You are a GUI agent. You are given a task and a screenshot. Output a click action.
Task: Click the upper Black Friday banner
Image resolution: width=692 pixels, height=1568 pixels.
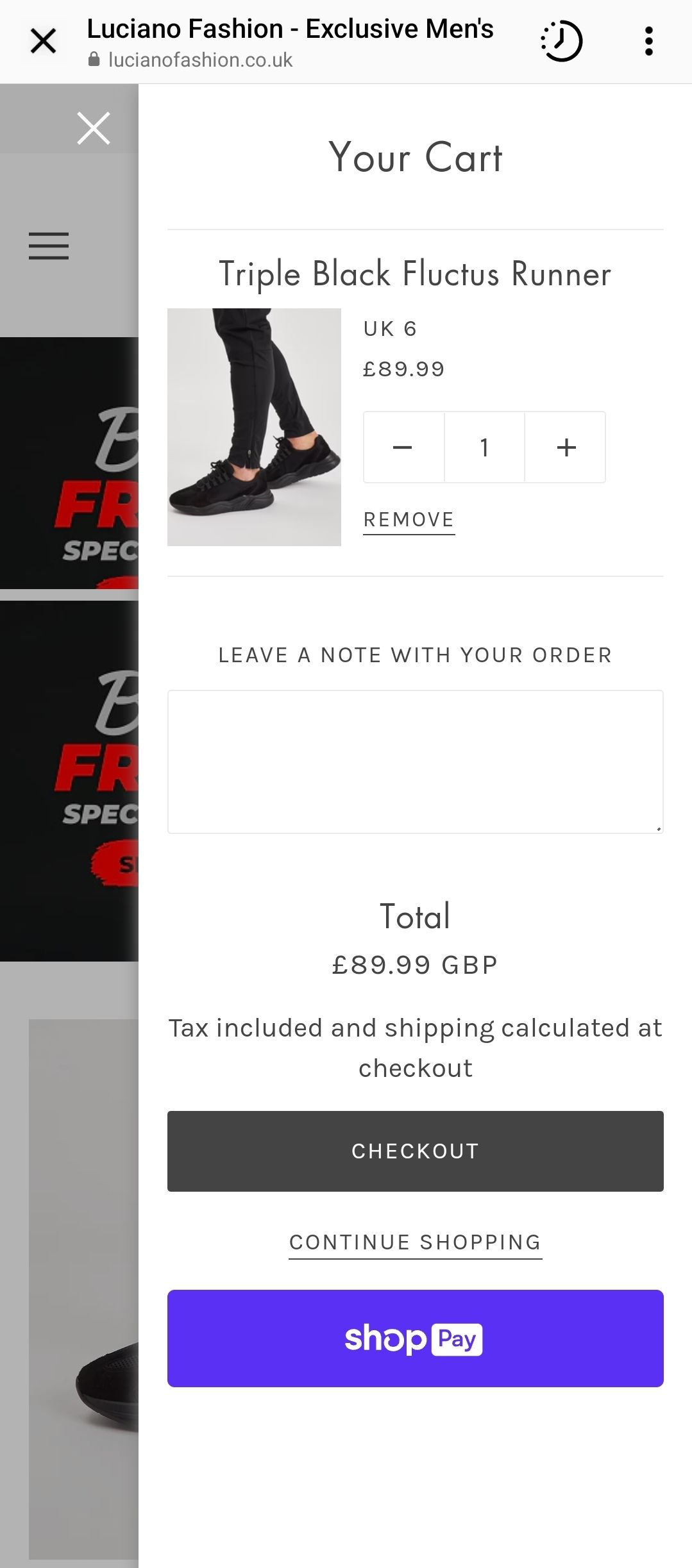(69, 463)
